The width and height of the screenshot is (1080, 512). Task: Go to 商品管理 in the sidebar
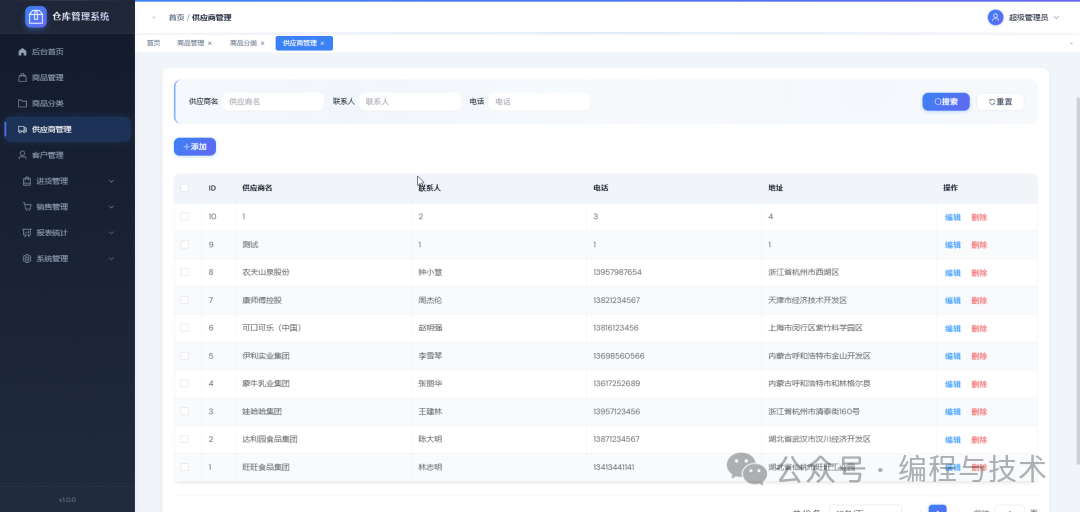pyautogui.click(x=67, y=78)
